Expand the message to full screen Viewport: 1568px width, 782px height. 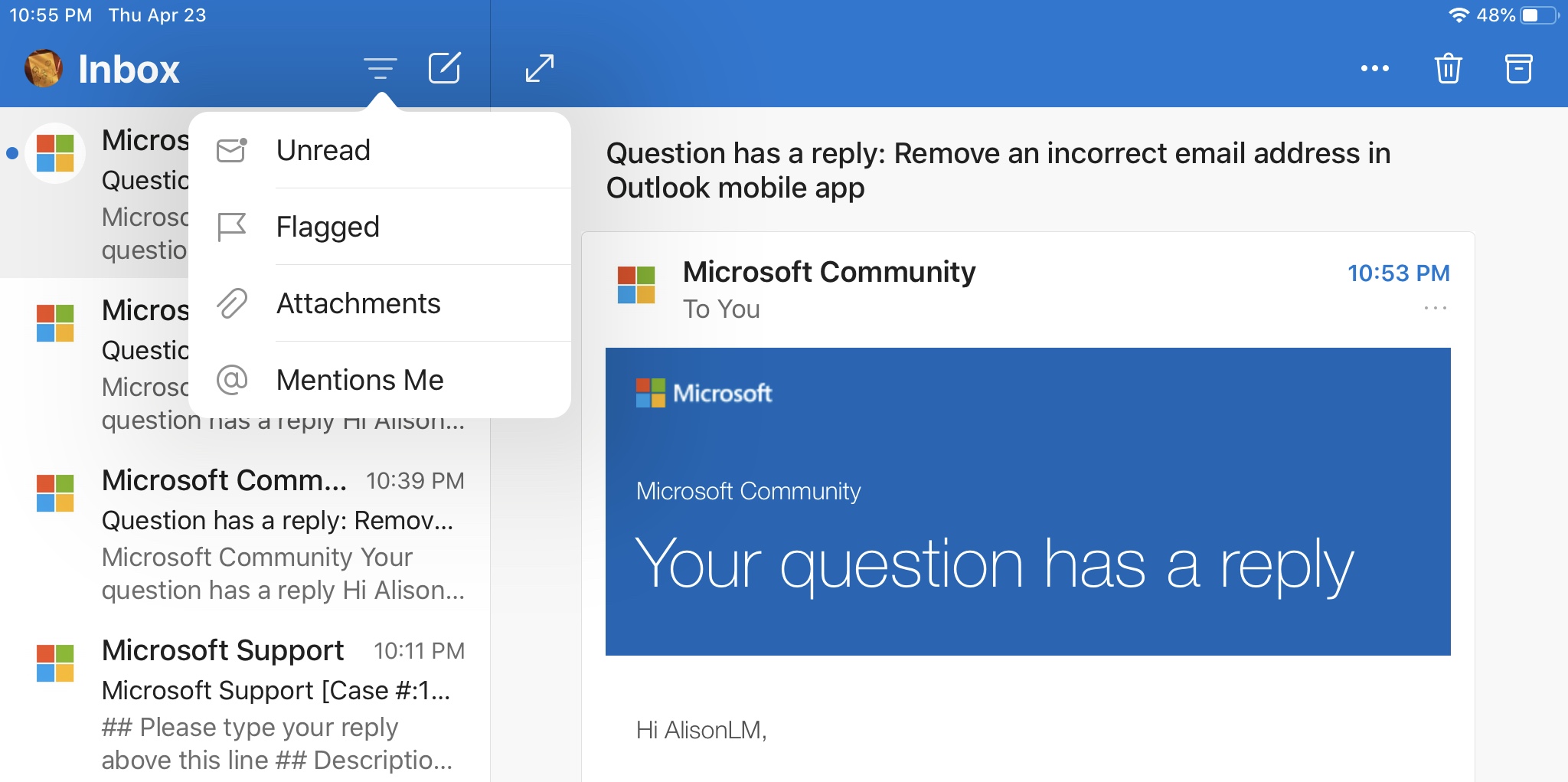click(x=540, y=68)
